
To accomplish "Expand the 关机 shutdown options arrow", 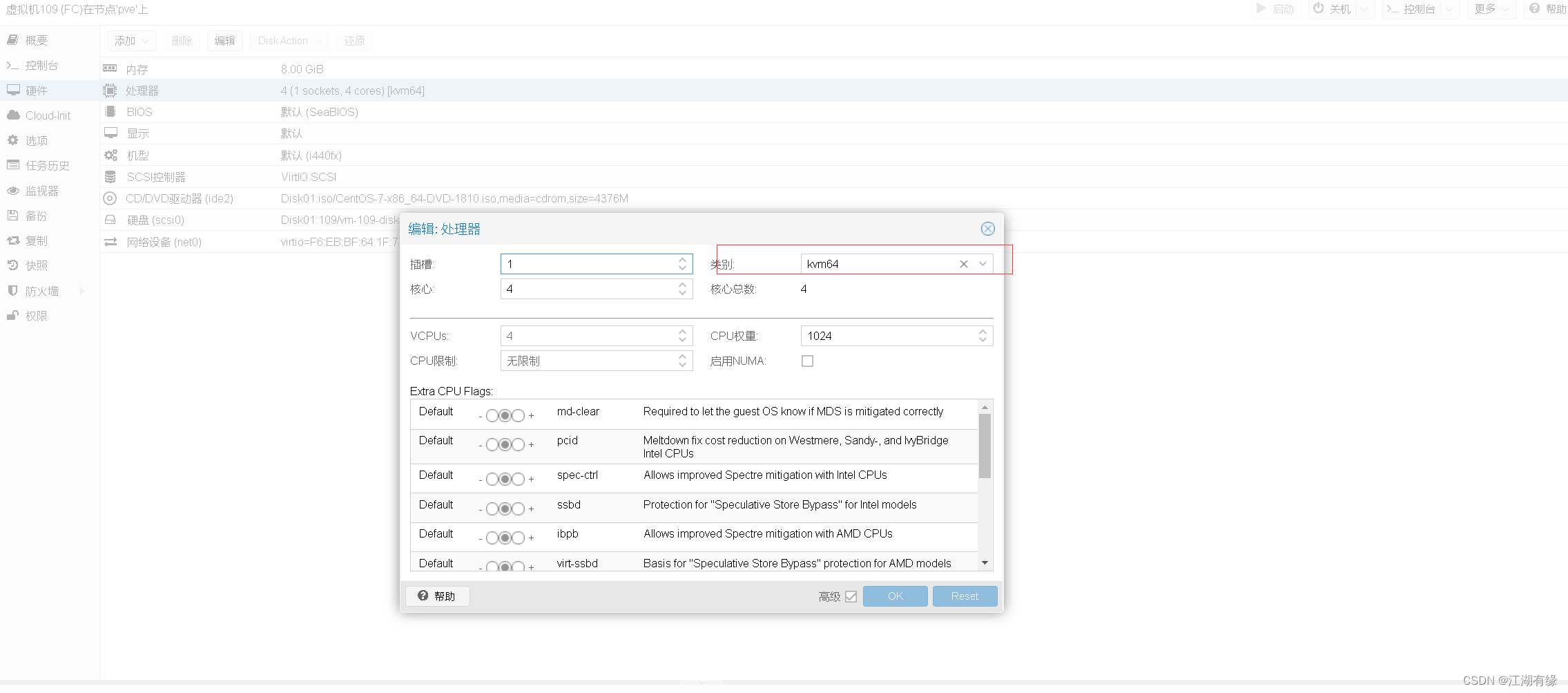I will [1364, 9].
